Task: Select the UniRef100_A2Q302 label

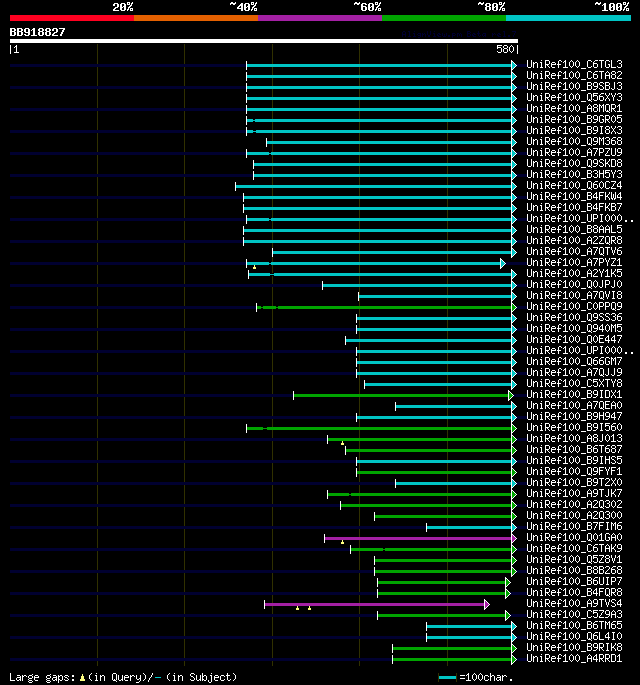Action: (x=574, y=504)
